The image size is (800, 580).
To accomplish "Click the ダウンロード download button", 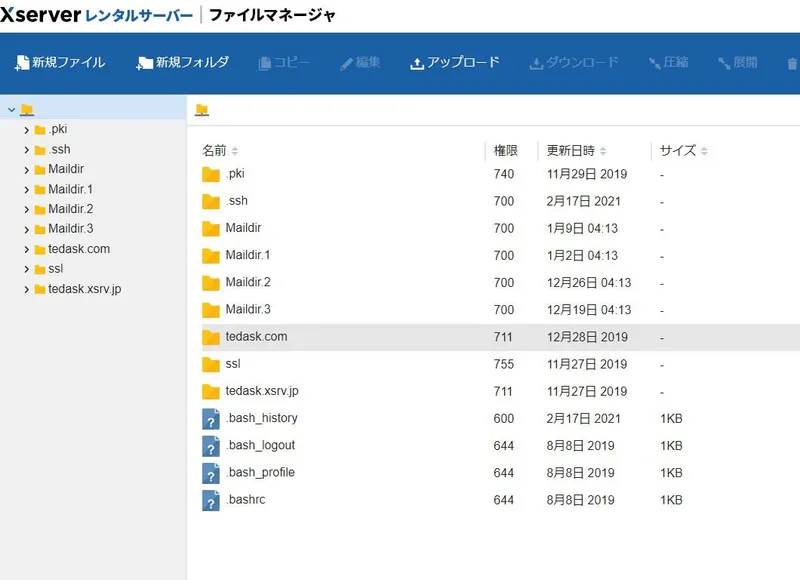I will pyautogui.click(x=574, y=63).
